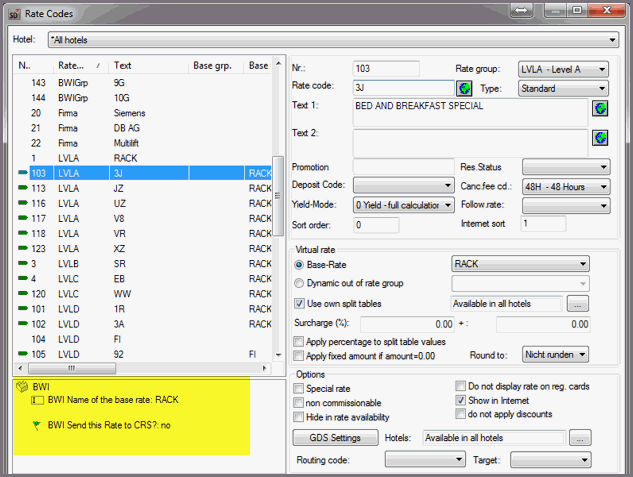Click into the Sort order input field
The height and width of the screenshot is (477, 633).
click(388, 224)
